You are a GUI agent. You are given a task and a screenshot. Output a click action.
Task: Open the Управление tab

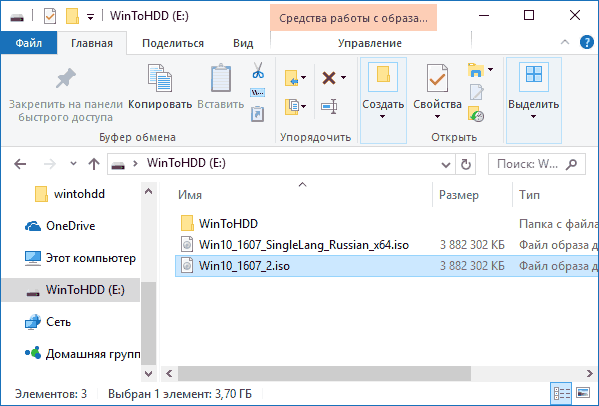point(370,43)
